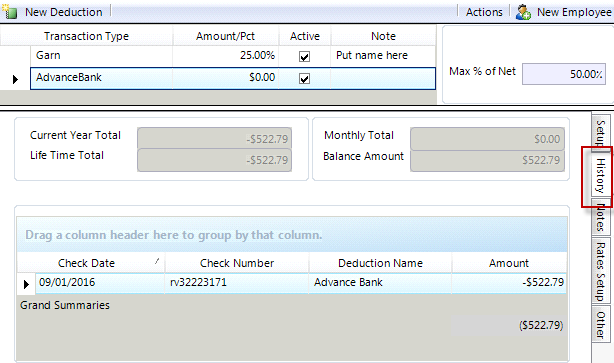Open the History tab
This screenshot has height=363, width=614.
pos(600,175)
